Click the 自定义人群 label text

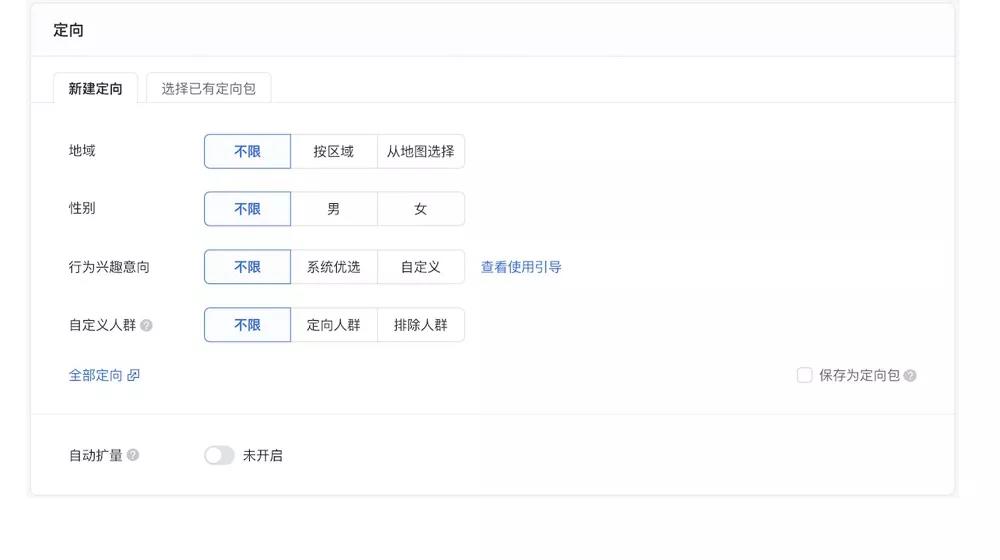coord(103,325)
